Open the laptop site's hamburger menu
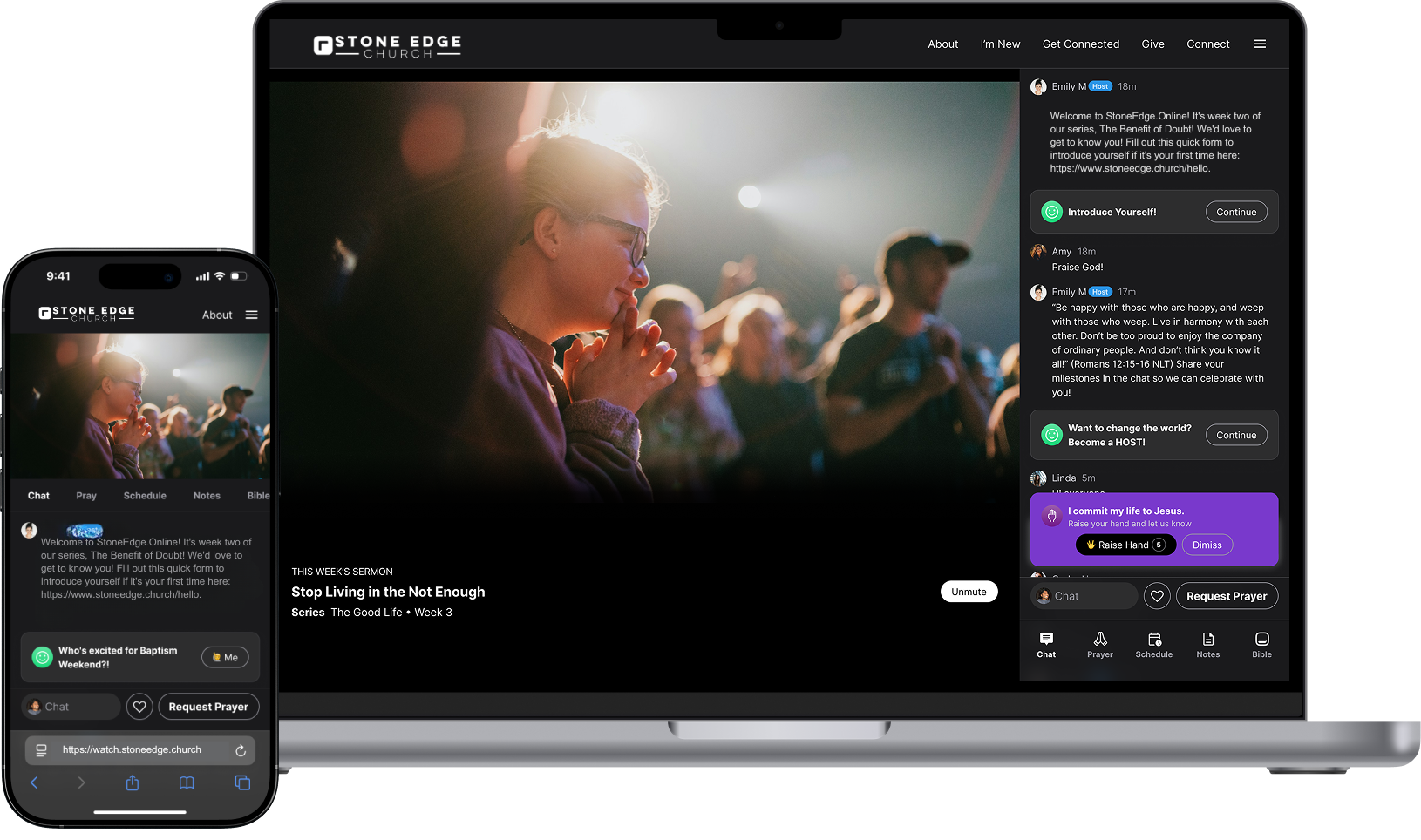The height and width of the screenshot is (840, 1421). coord(1259,44)
